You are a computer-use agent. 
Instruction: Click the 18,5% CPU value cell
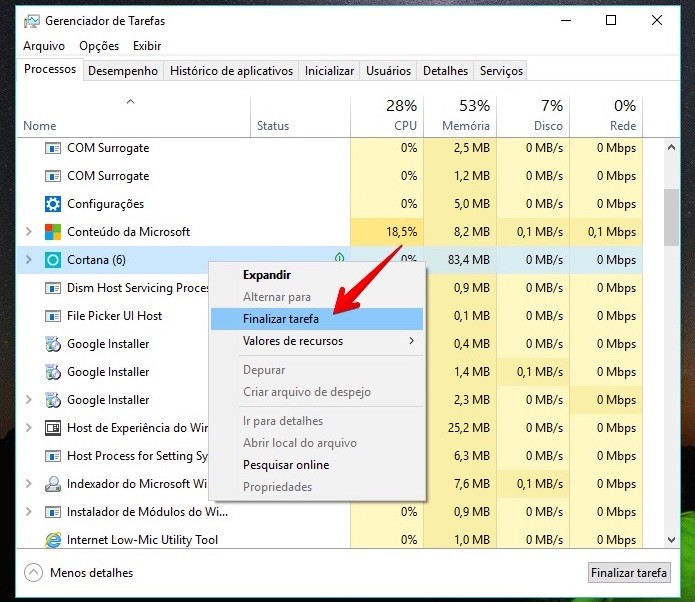tap(387, 232)
